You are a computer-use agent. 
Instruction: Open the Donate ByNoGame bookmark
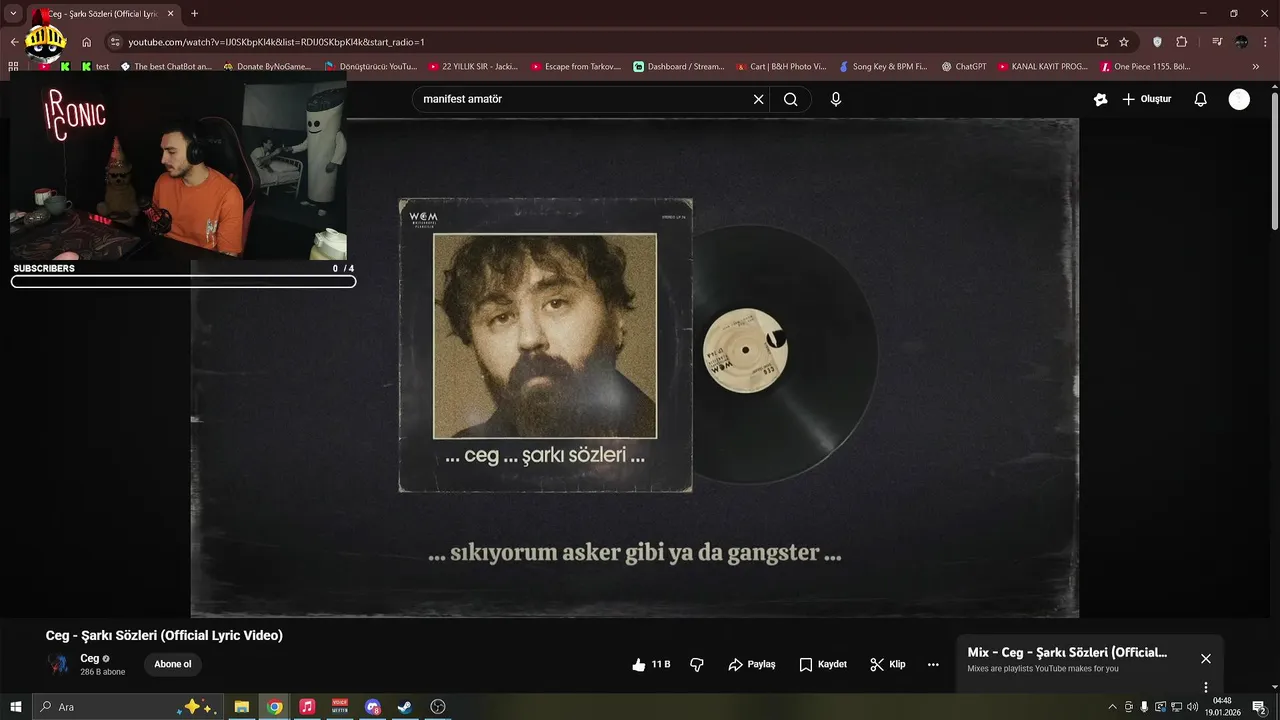click(x=267, y=67)
